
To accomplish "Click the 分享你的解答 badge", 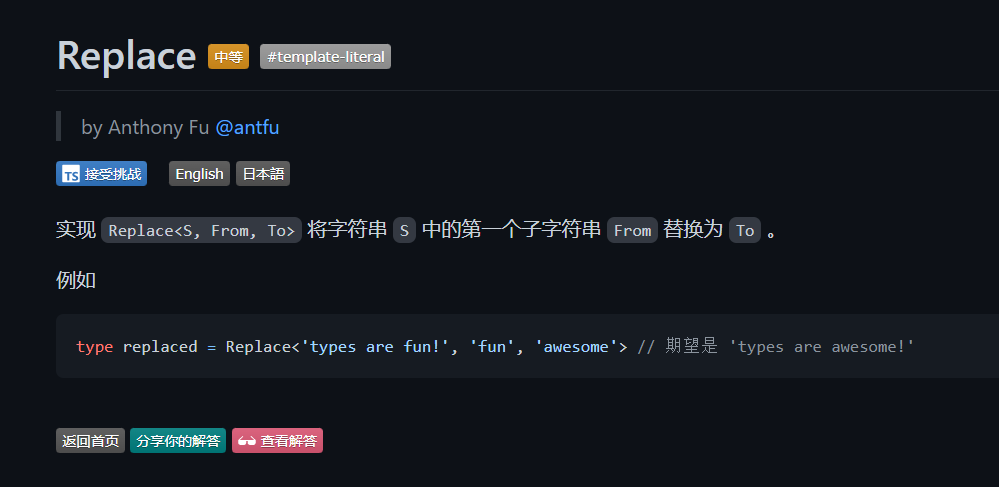I will click(178, 440).
